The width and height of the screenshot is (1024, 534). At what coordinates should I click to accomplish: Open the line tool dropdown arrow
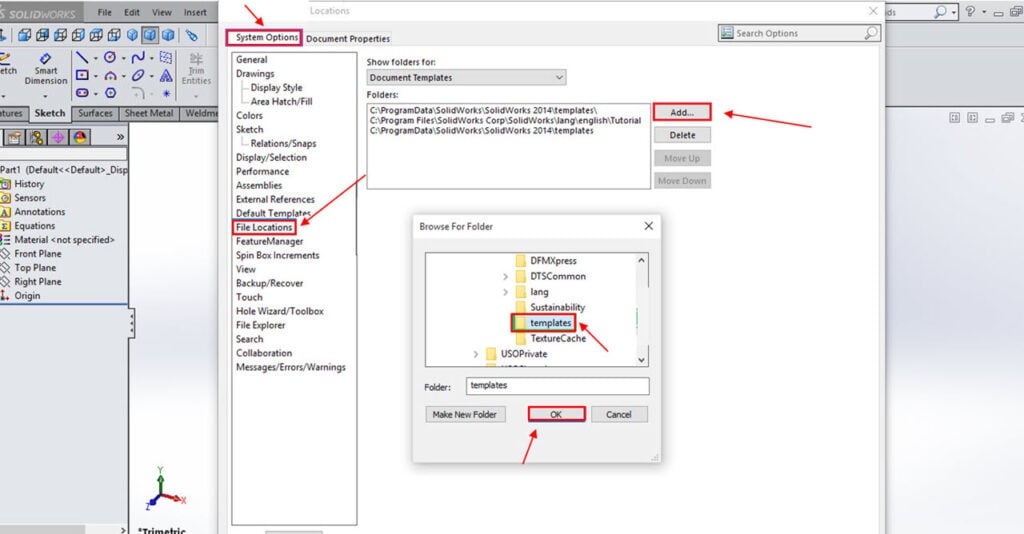(x=95, y=58)
